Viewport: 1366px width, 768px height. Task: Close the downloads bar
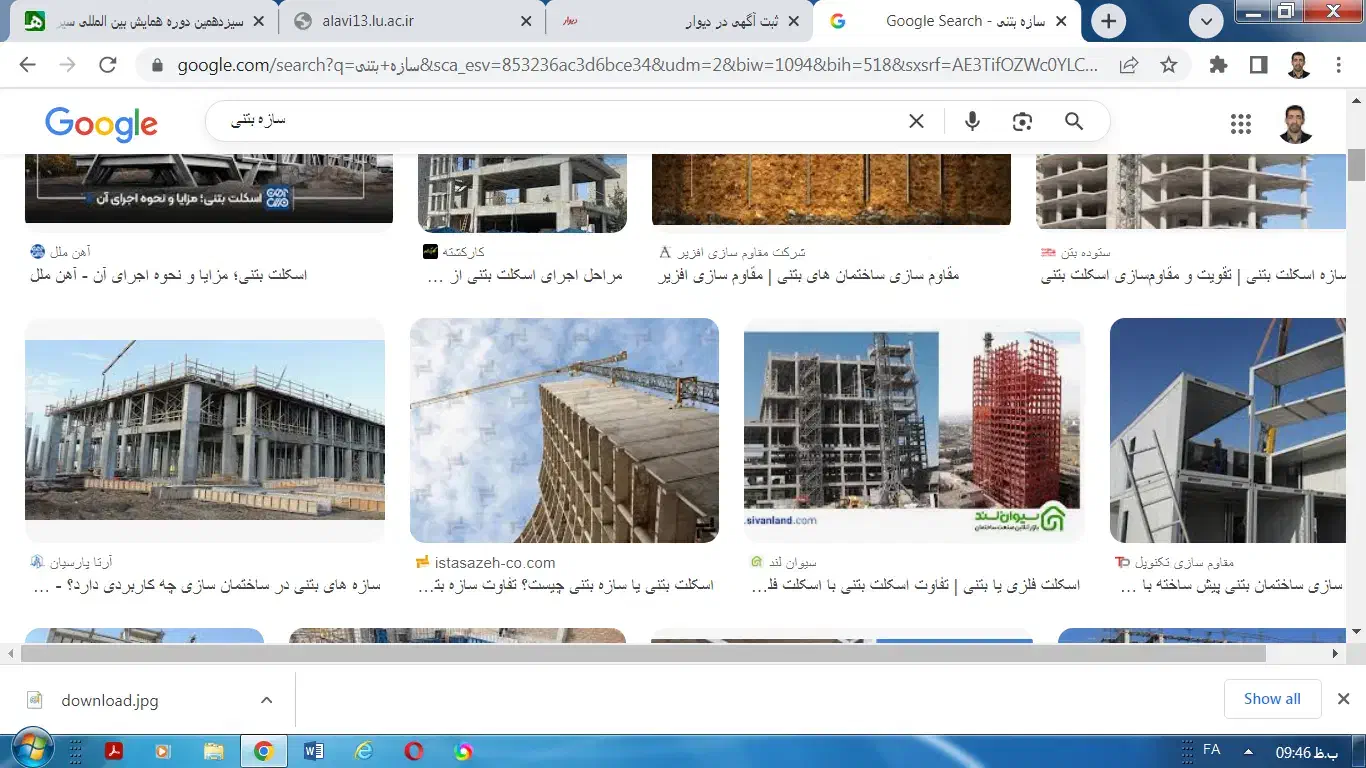tap(1344, 699)
